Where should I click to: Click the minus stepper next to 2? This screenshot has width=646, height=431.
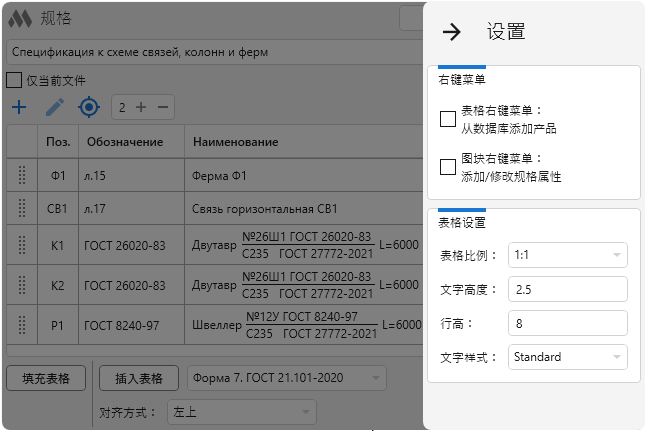(163, 107)
